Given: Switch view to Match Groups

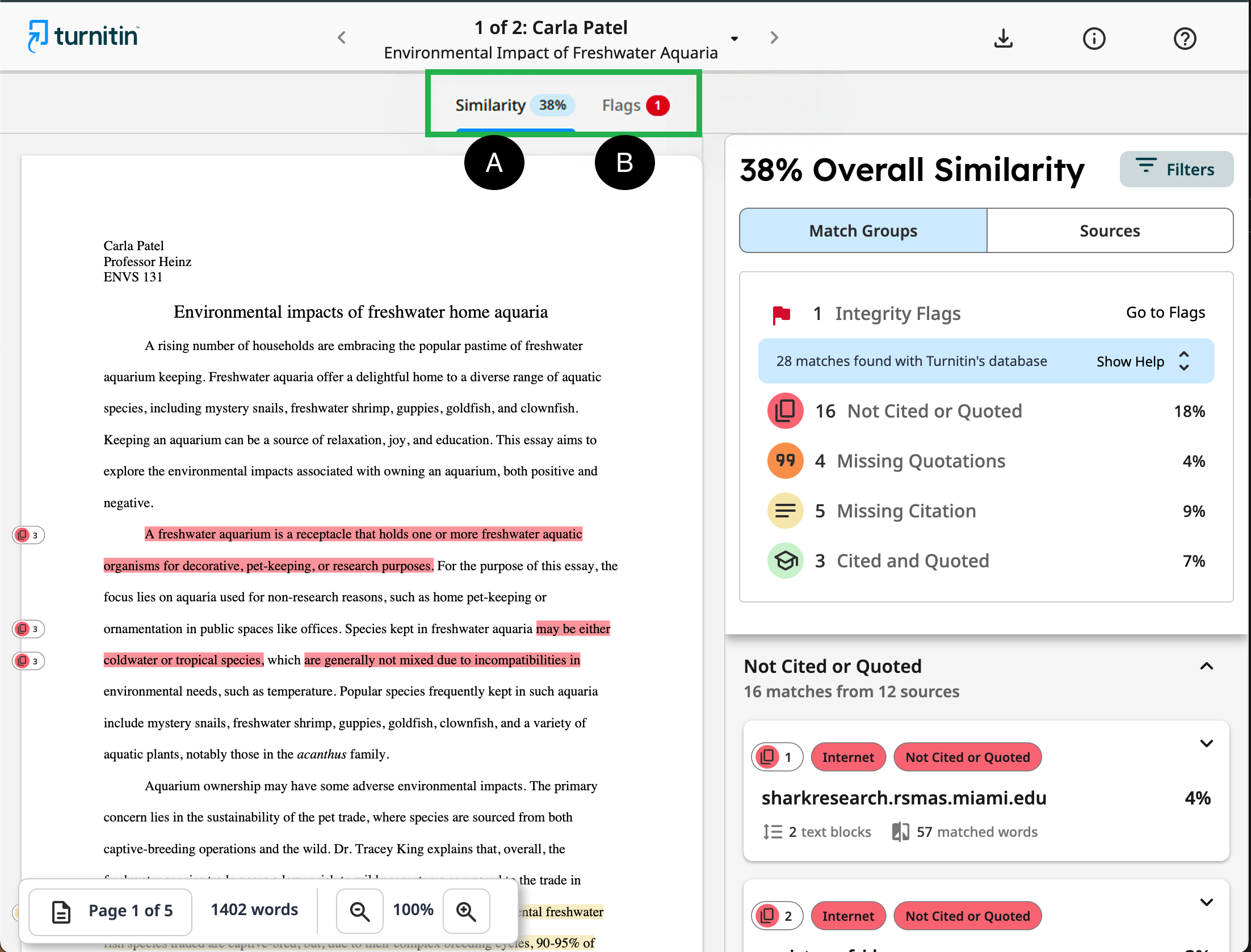Looking at the screenshot, I should (x=863, y=231).
